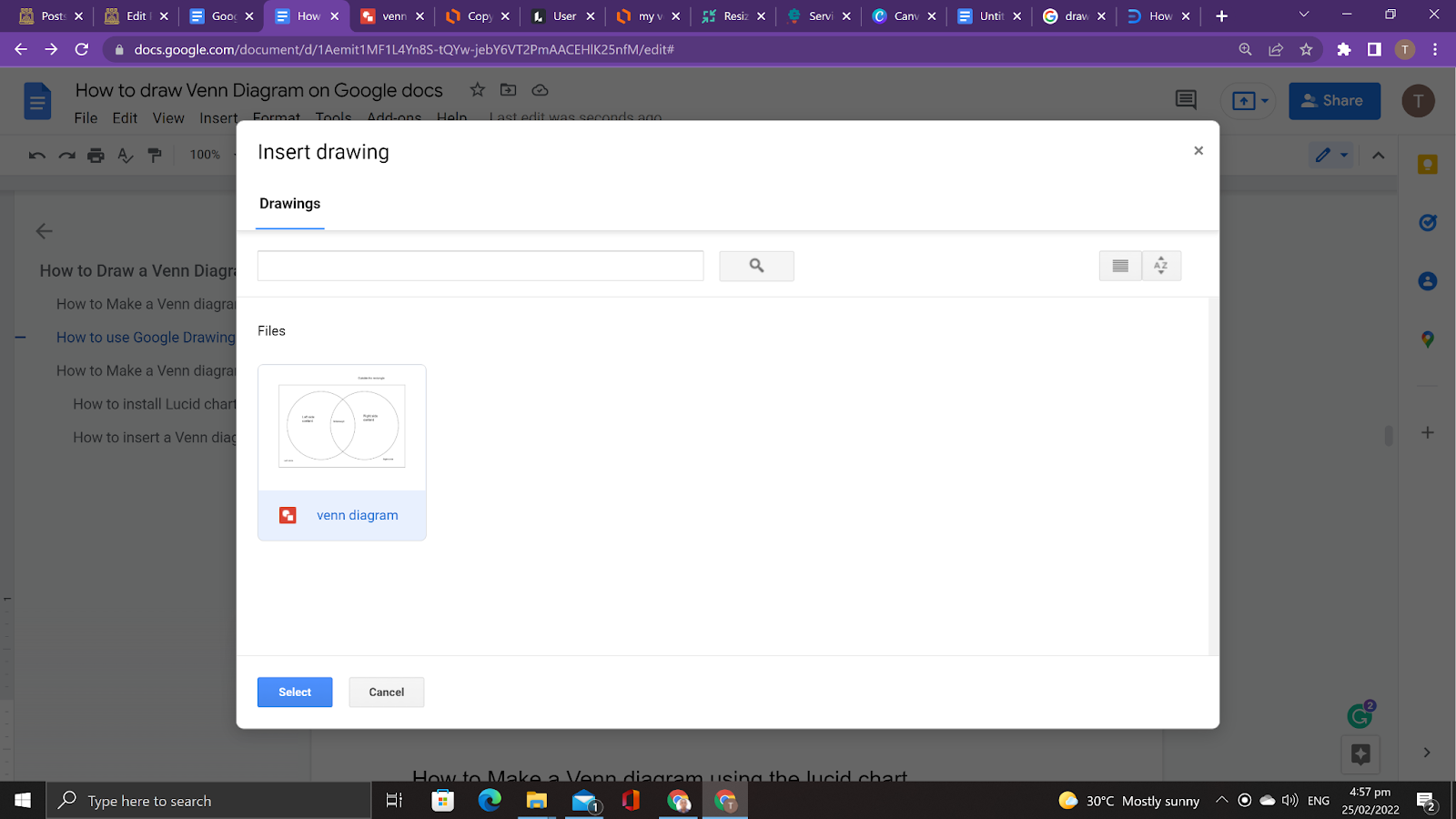Focus the drawings search input field
Image resolution: width=1456 pixels, height=819 pixels.
point(480,266)
